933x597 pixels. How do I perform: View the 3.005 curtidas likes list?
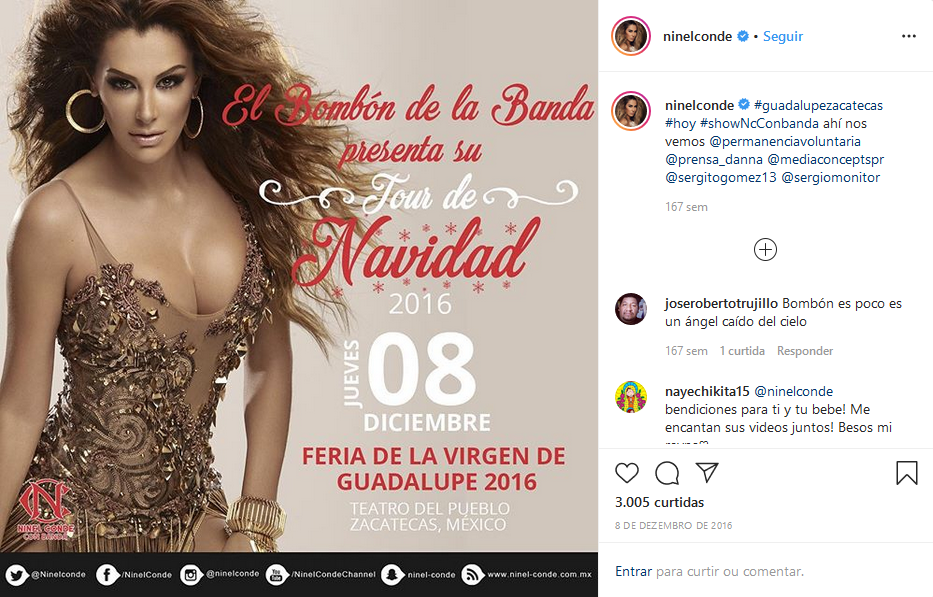pos(659,502)
